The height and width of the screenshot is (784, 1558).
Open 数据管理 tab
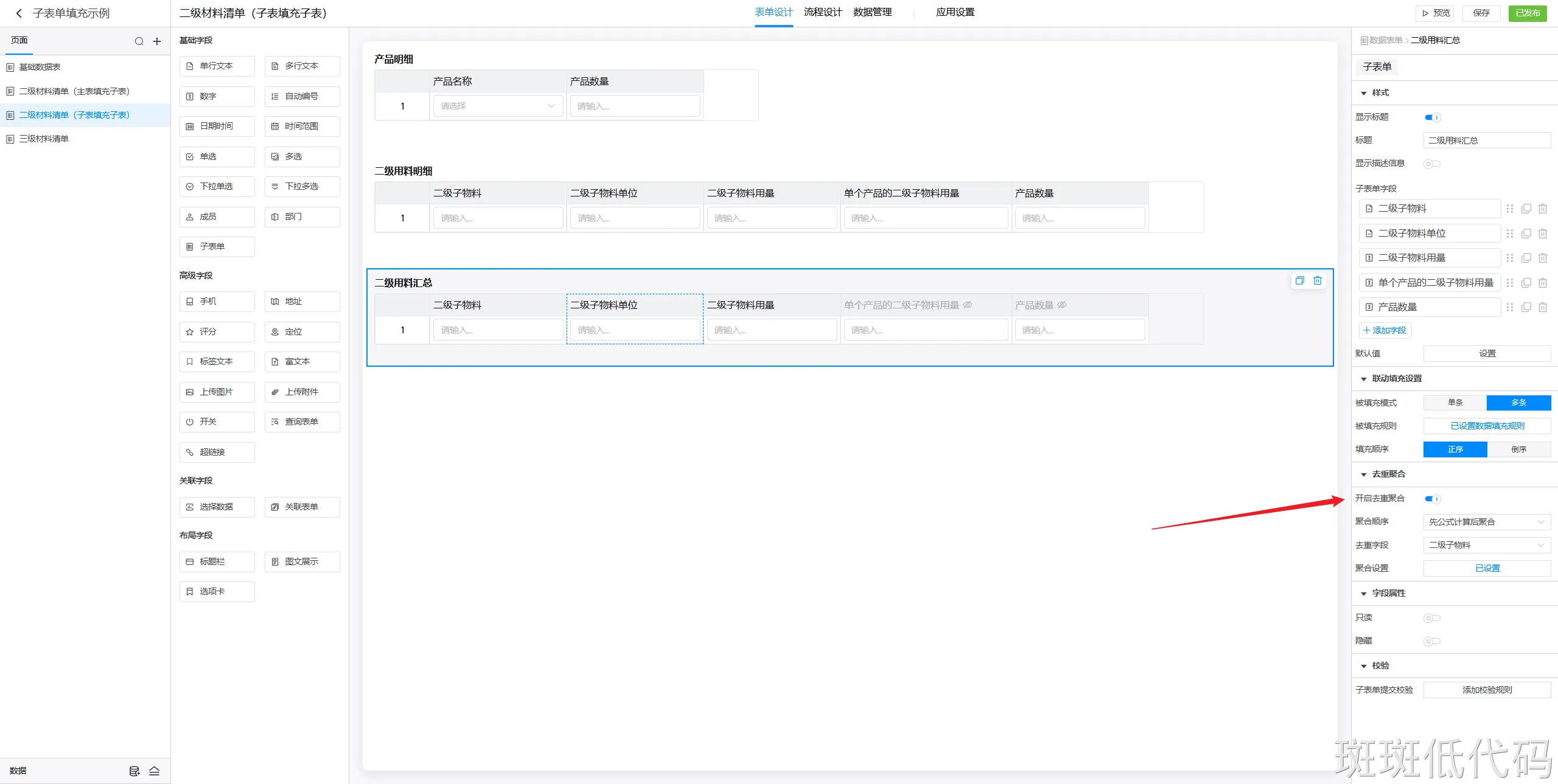pos(872,12)
